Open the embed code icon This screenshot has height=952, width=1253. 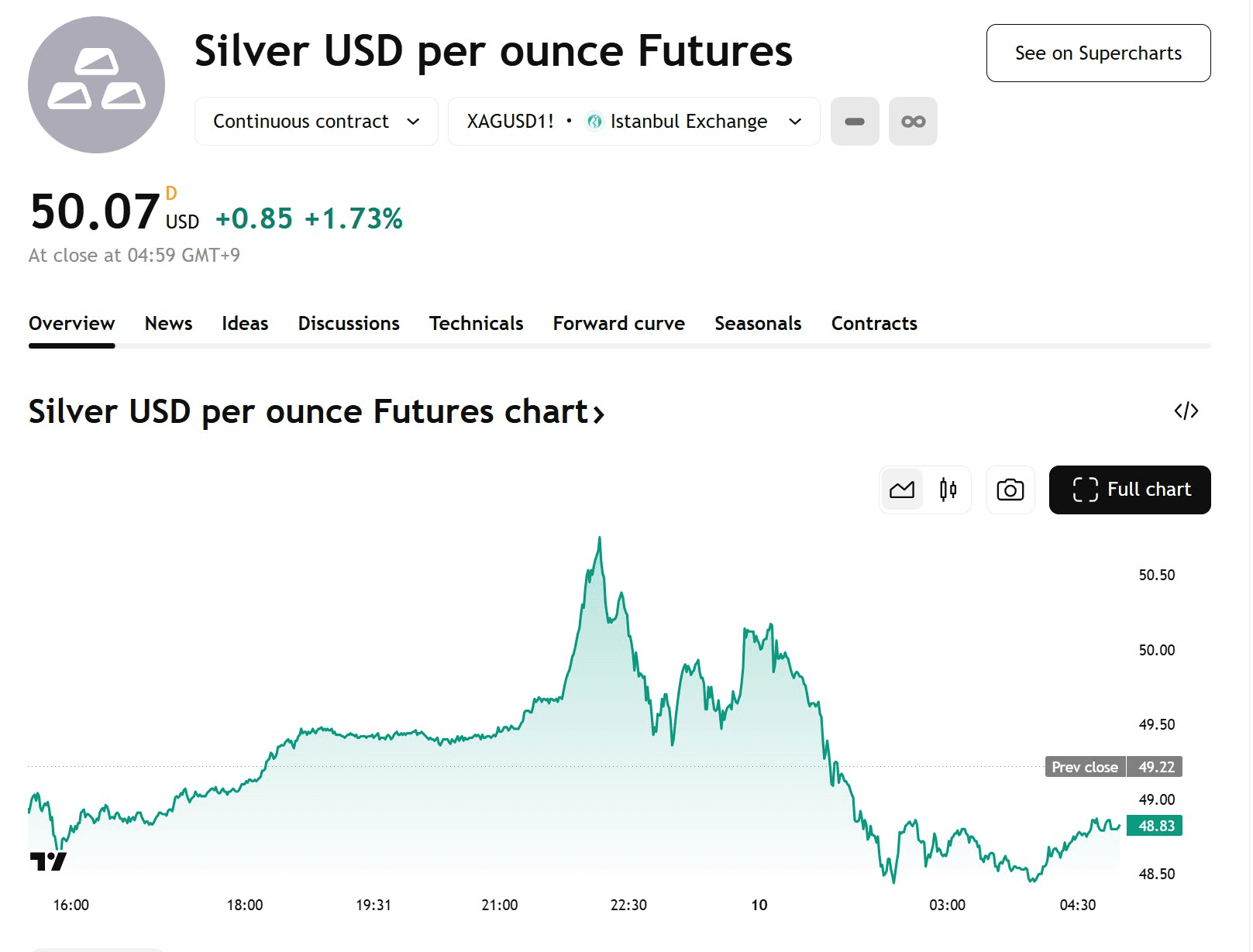tap(1186, 411)
